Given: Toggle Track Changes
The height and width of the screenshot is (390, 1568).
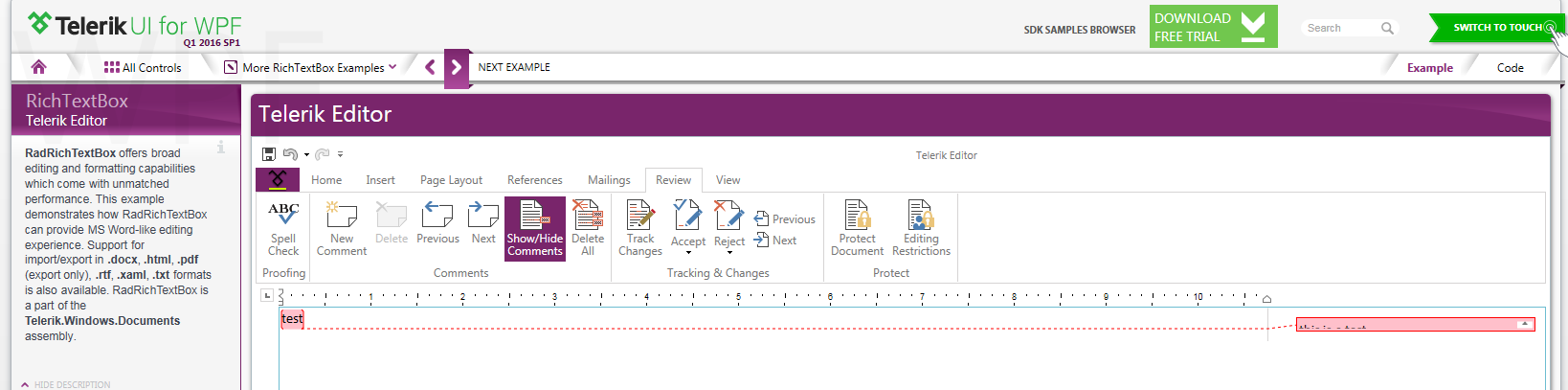Looking at the screenshot, I should pyautogui.click(x=640, y=228).
